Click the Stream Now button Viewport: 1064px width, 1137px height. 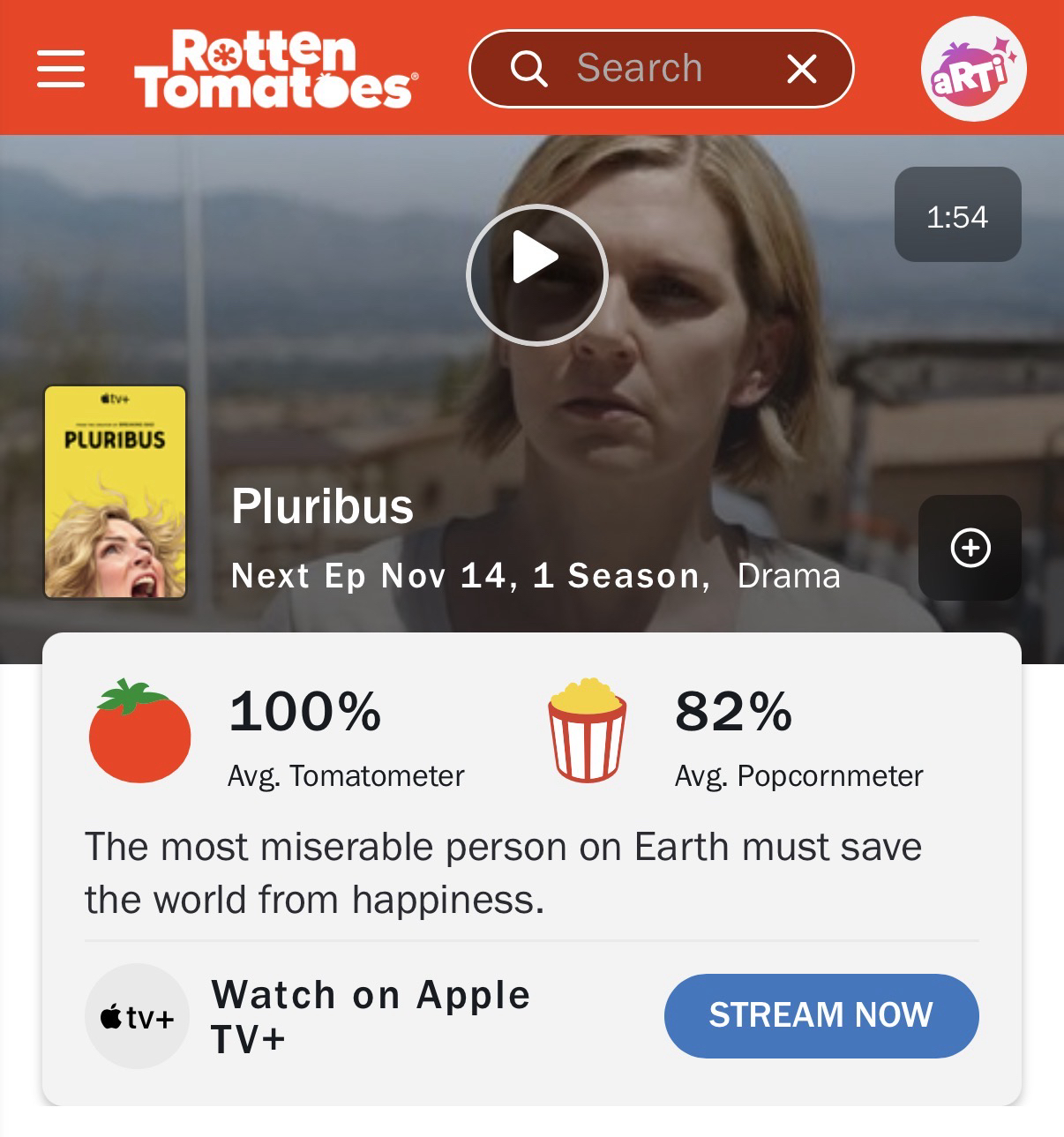click(x=821, y=1015)
